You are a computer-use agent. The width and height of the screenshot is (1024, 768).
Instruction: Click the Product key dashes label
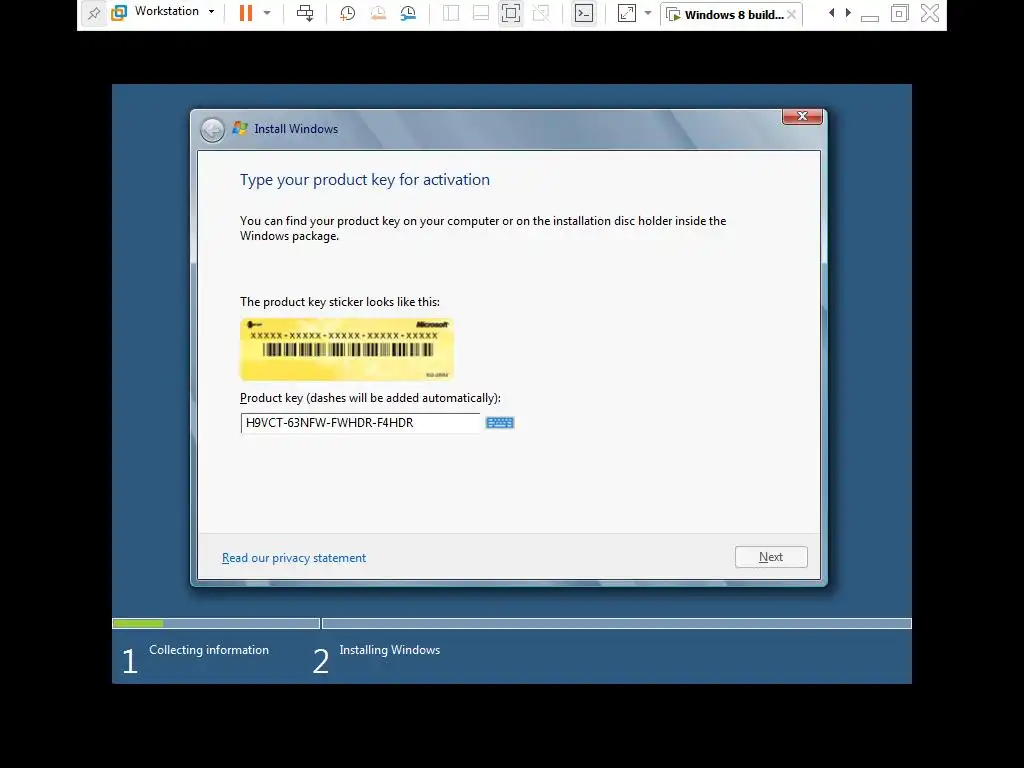click(370, 398)
